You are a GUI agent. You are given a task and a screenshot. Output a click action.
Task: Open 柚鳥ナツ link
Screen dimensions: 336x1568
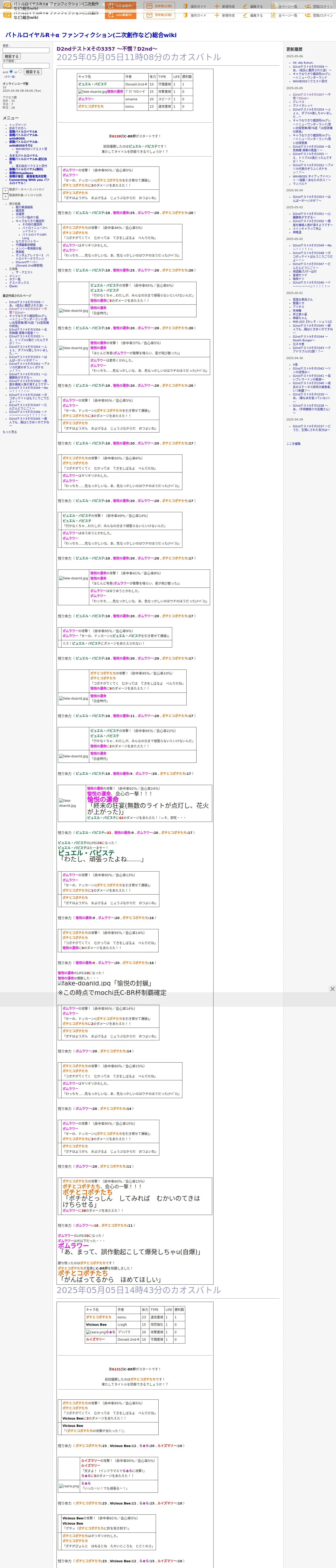point(299,279)
